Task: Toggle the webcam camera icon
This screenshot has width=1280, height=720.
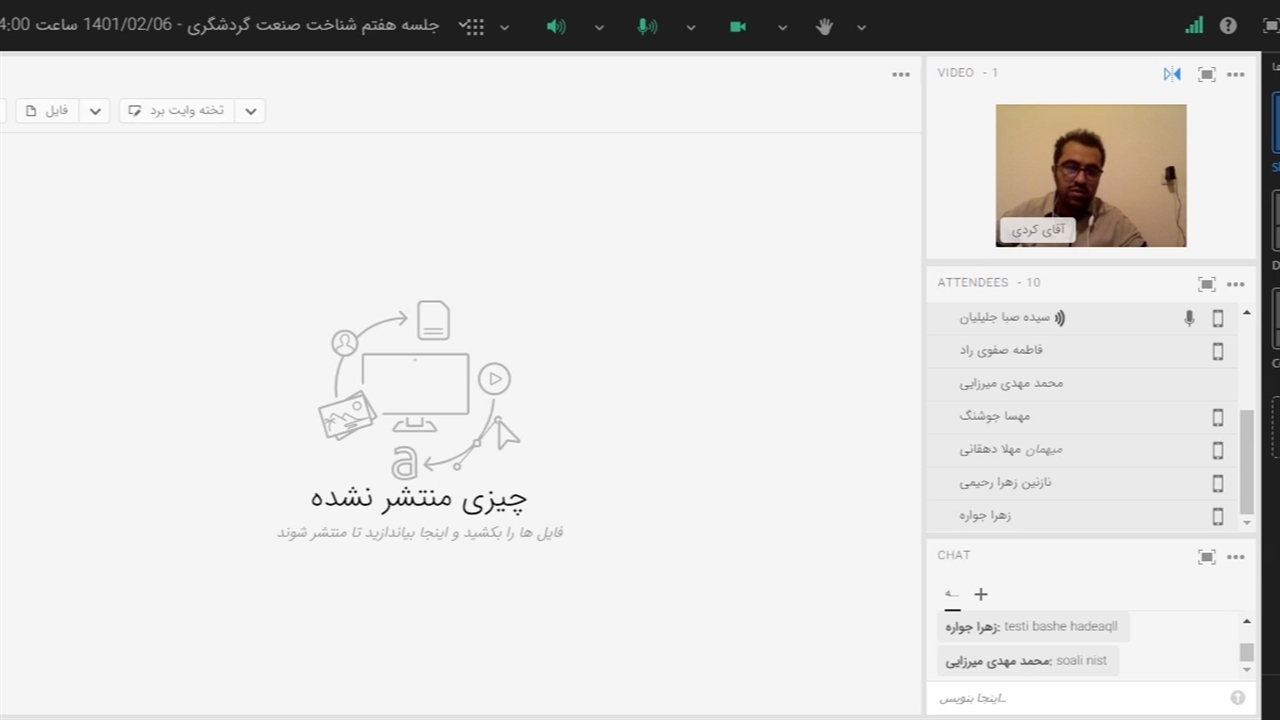Action: pos(738,27)
